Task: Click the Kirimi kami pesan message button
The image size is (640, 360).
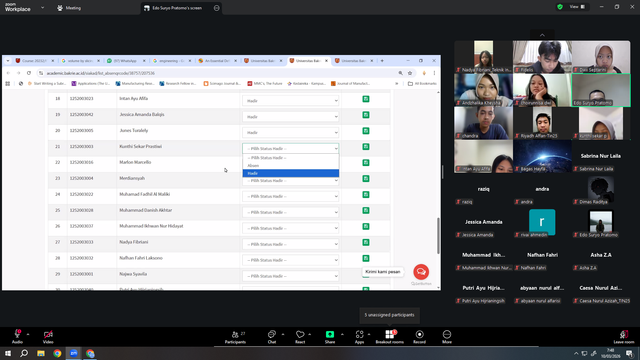Action: pyautogui.click(x=382, y=272)
